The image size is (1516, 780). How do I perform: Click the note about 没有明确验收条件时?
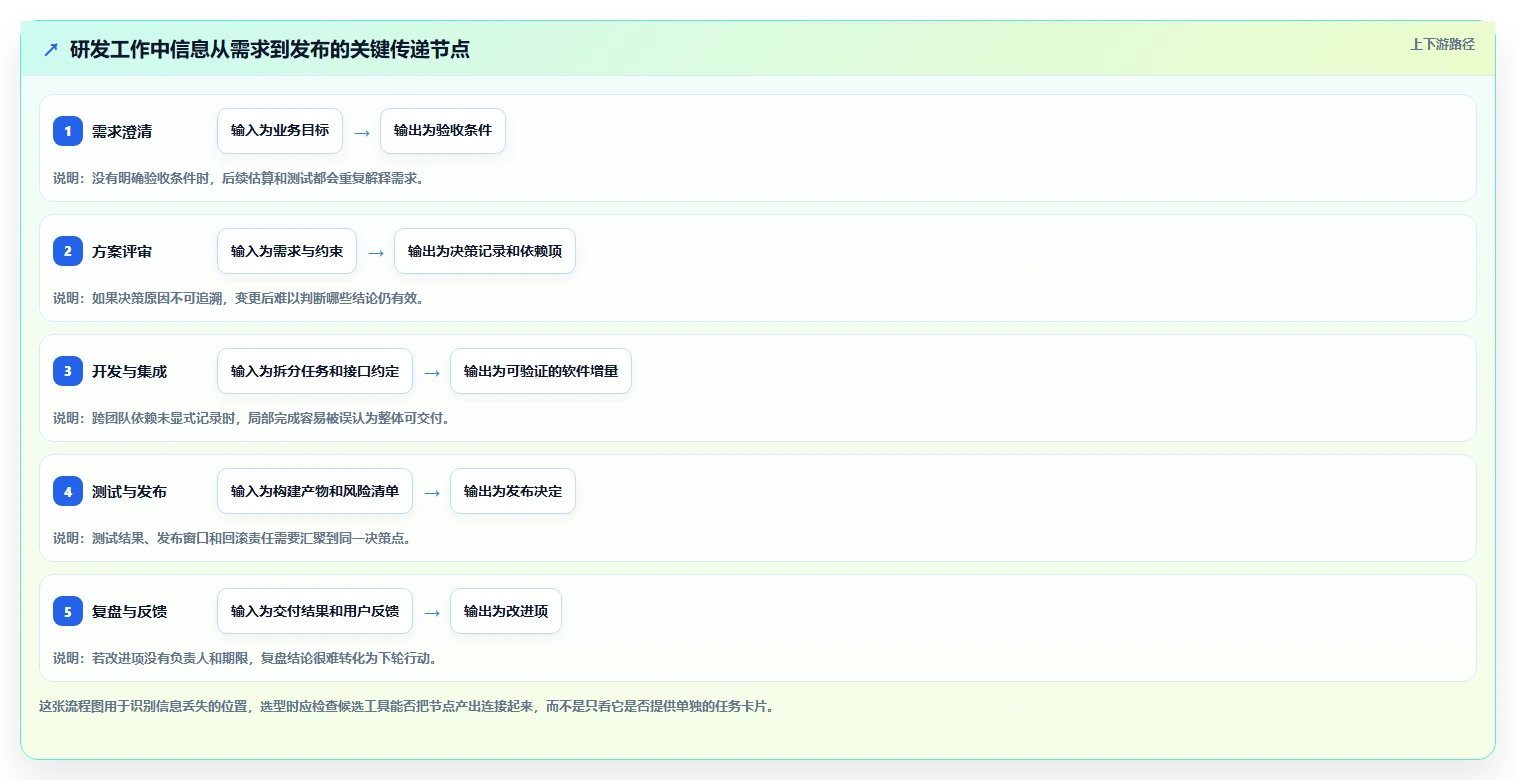coord(239,178)
